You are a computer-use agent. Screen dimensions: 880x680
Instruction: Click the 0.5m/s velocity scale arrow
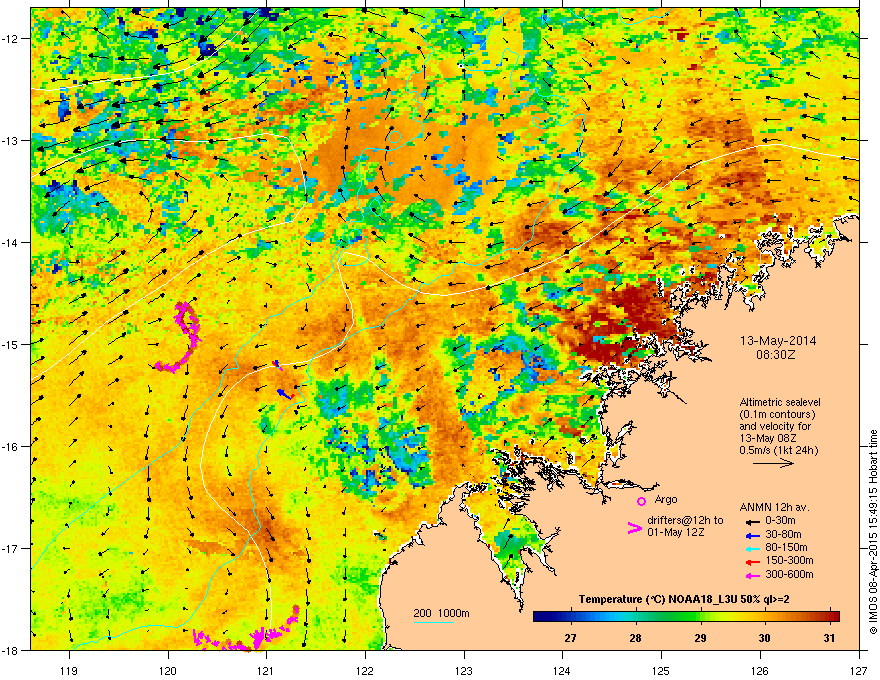coord(773,463)
